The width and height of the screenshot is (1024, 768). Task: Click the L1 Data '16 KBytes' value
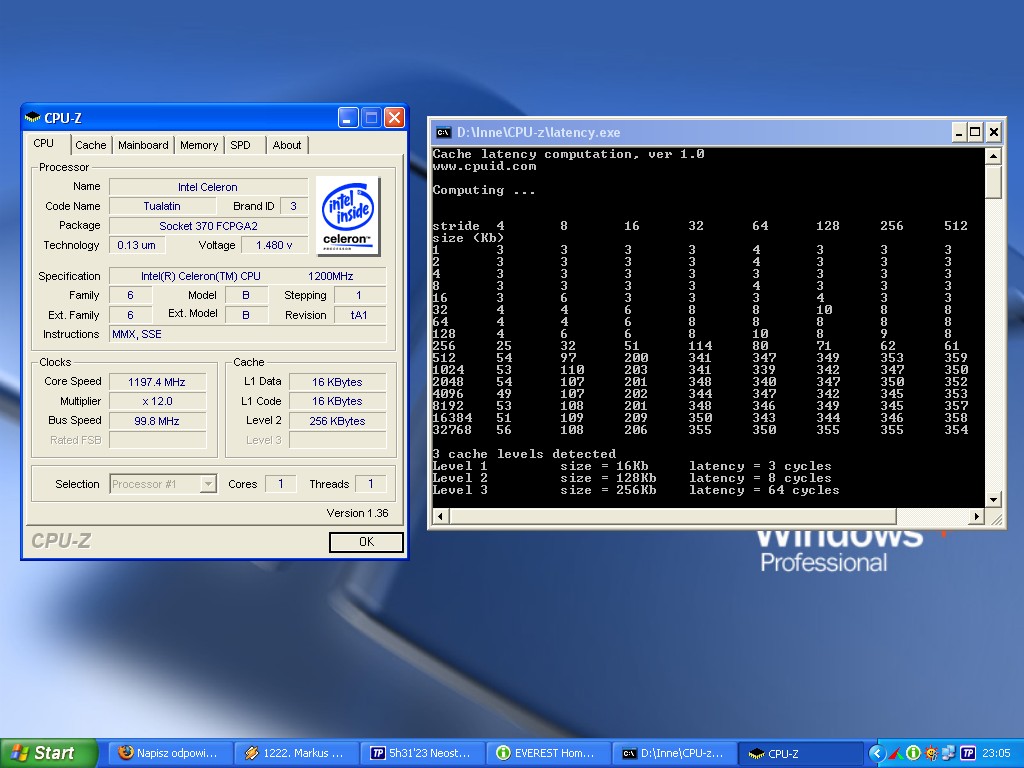pyautogui.click(x=337, y=382)
